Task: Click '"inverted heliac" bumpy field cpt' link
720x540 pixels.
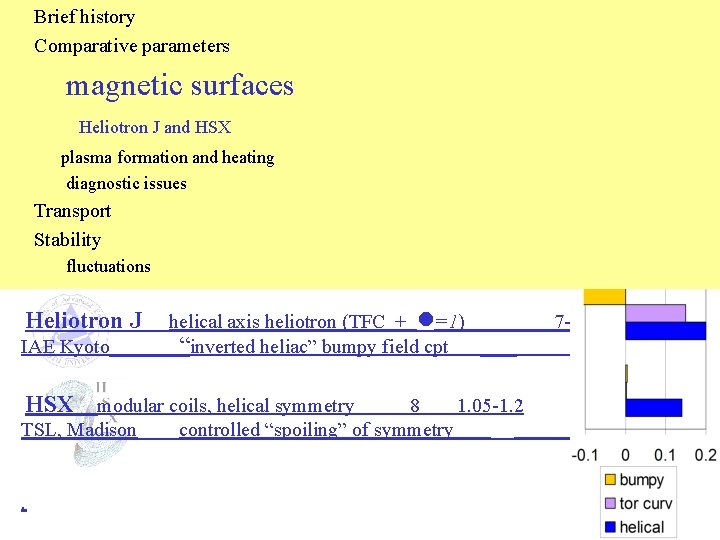Action: point(314,347)
